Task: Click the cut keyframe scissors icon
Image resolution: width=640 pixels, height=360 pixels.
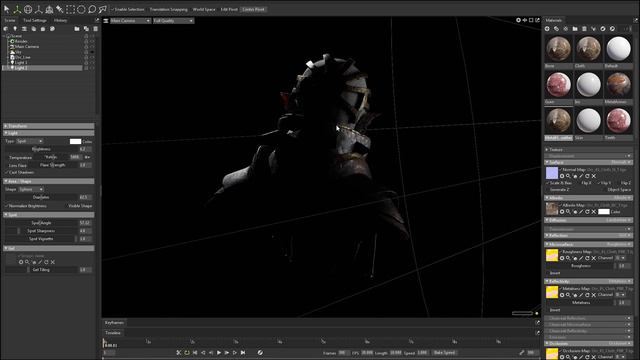Action: pos(178,352)
